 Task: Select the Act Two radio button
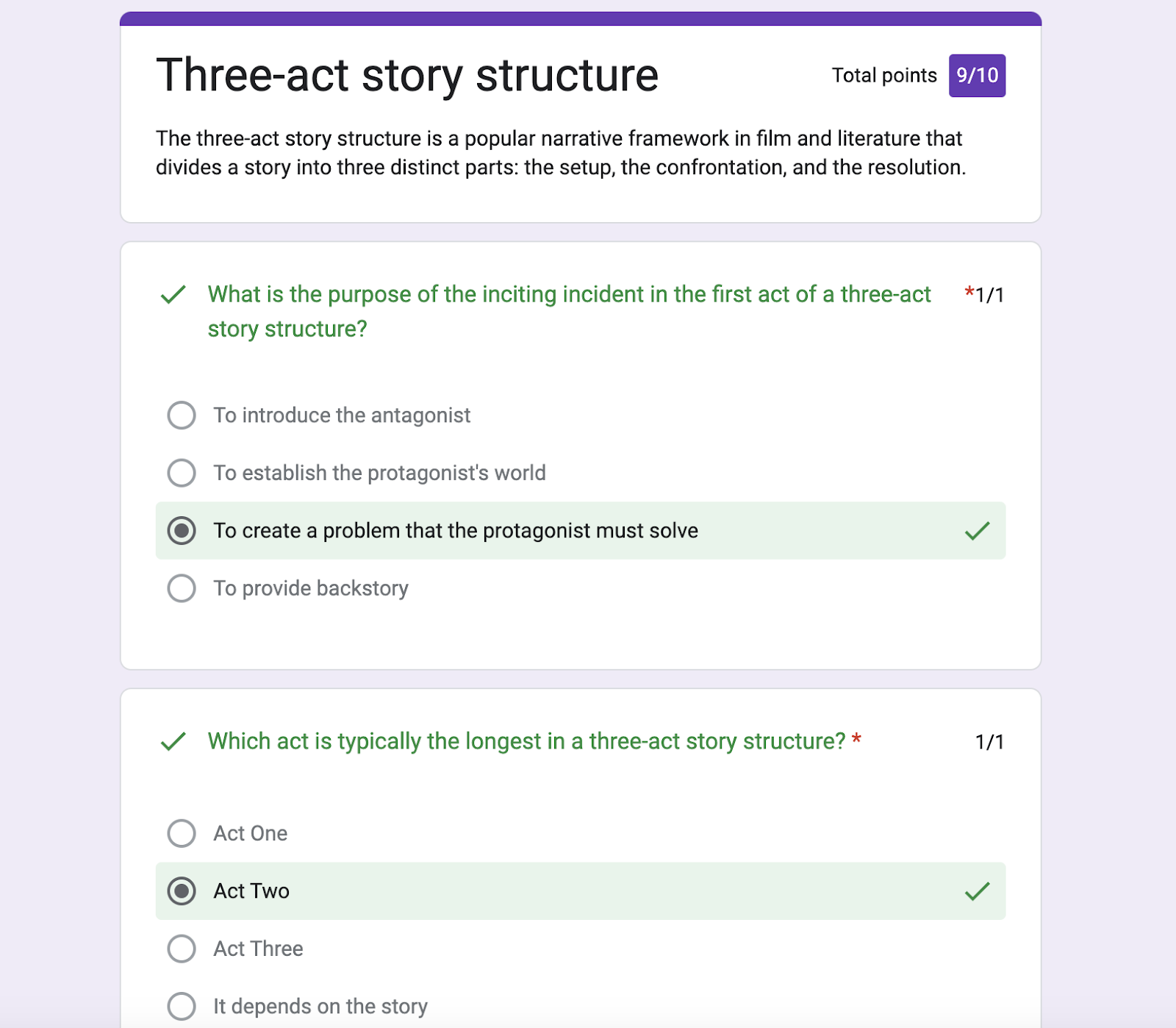tap(182, 891)
